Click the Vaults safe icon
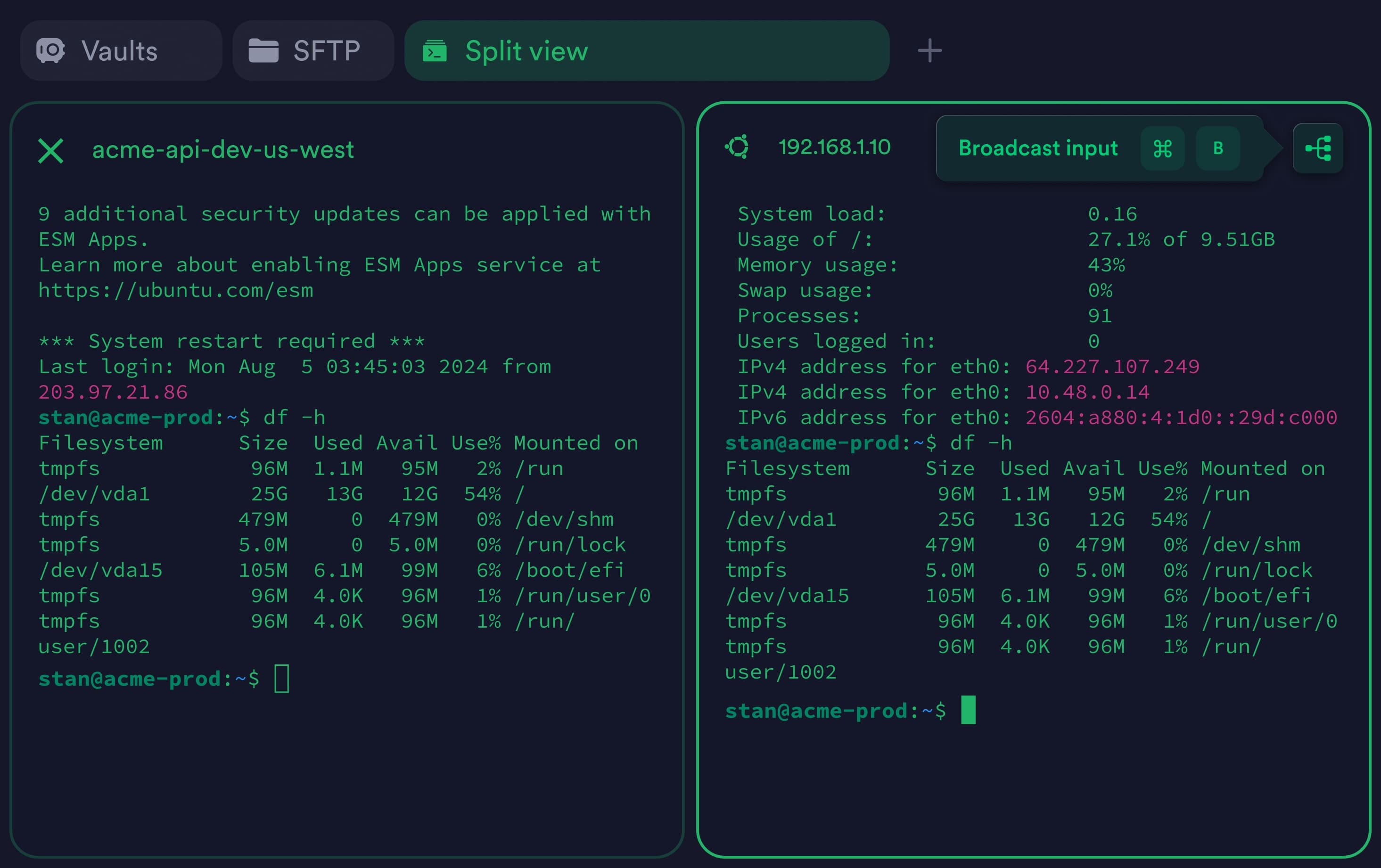 tap(50, 50)
